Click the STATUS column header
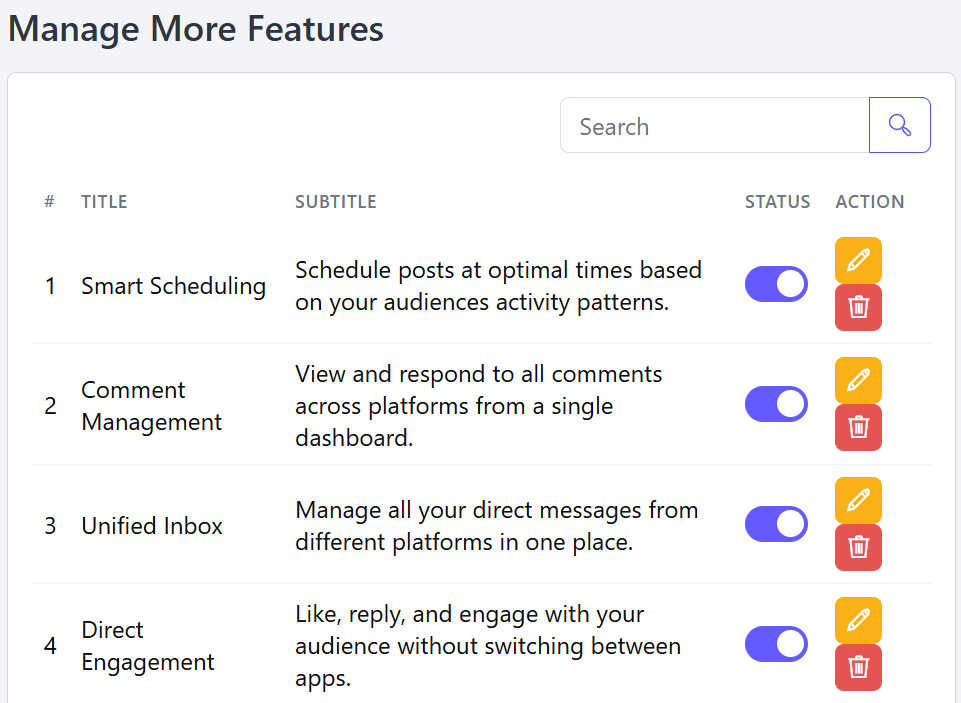 pos(777,202)
